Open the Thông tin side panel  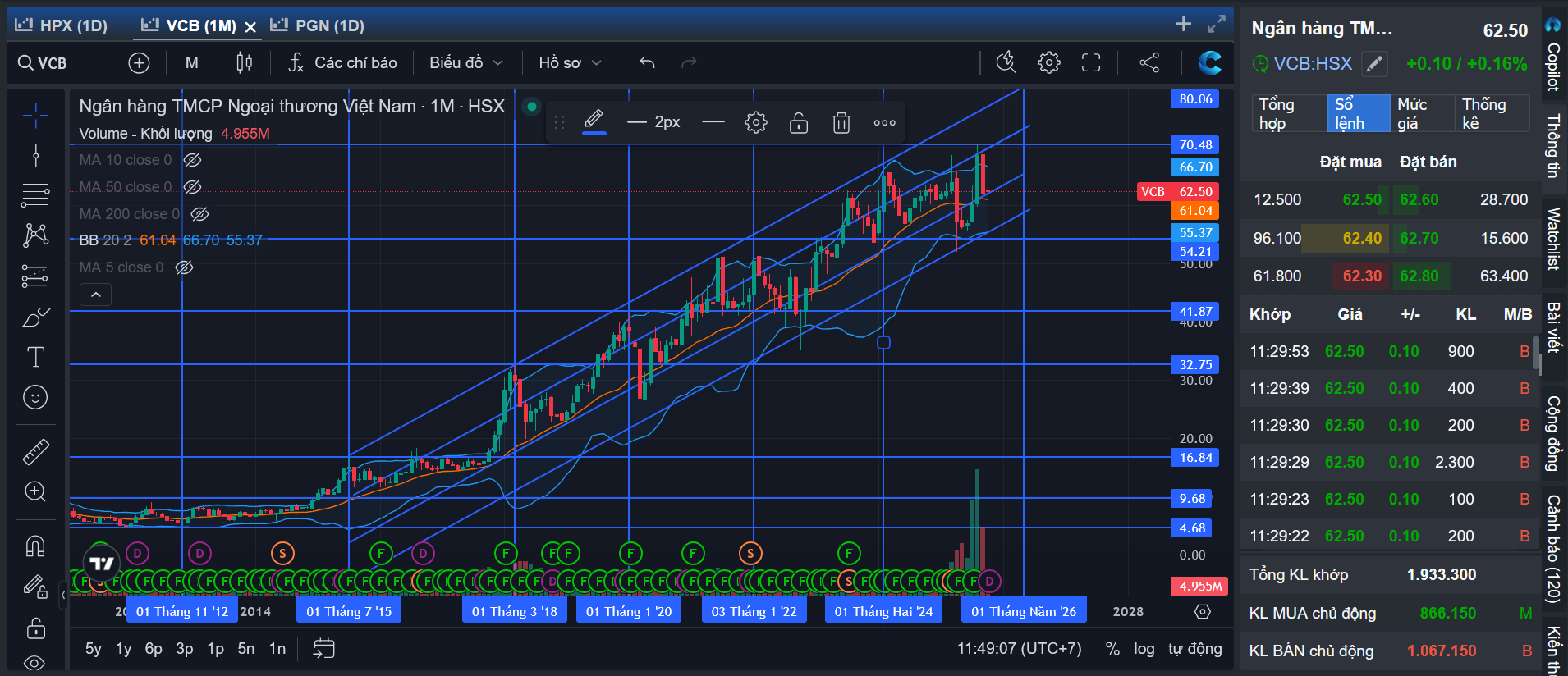coord(1554,146)
